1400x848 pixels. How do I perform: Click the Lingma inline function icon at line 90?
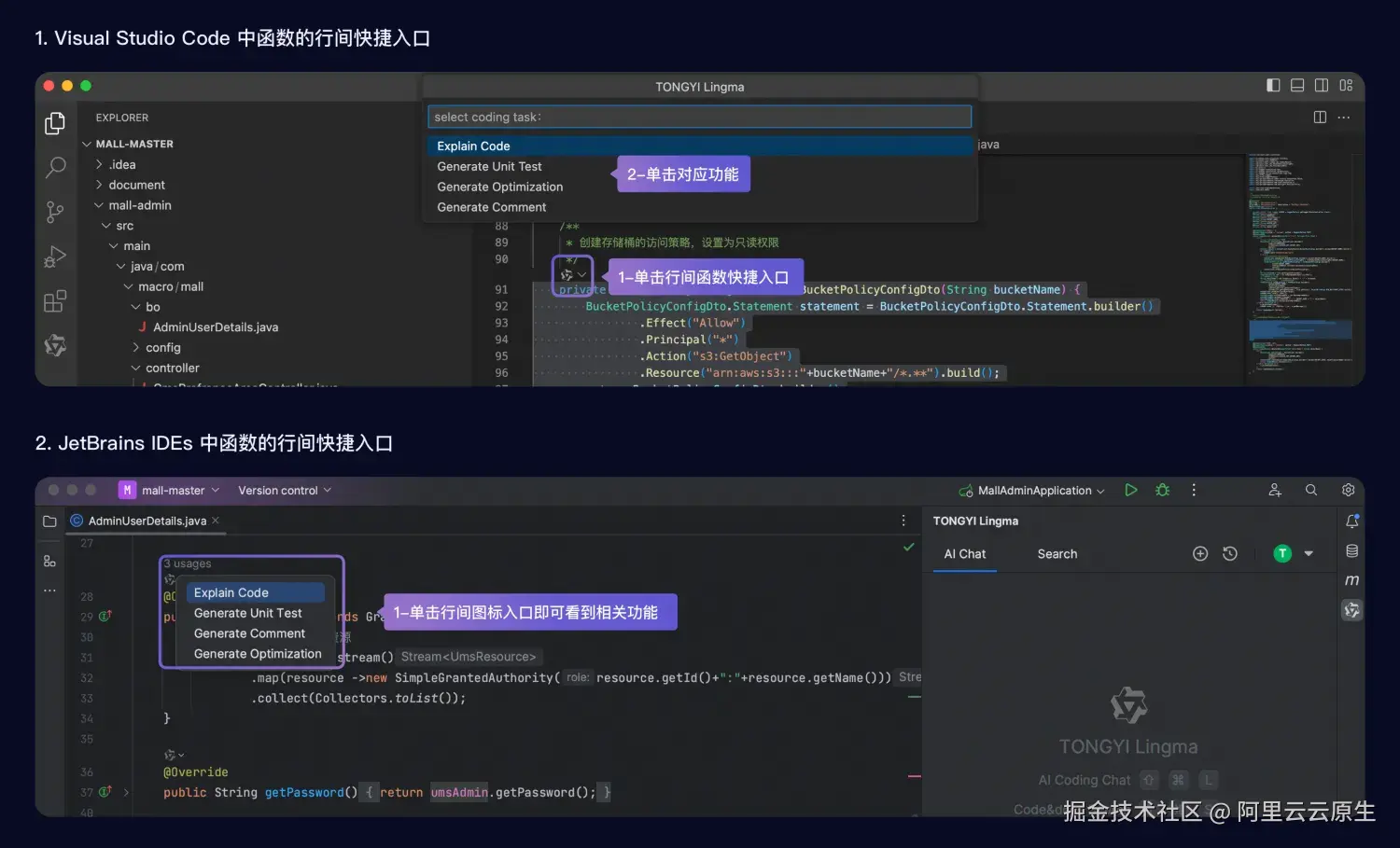click(x=567, y=275)
